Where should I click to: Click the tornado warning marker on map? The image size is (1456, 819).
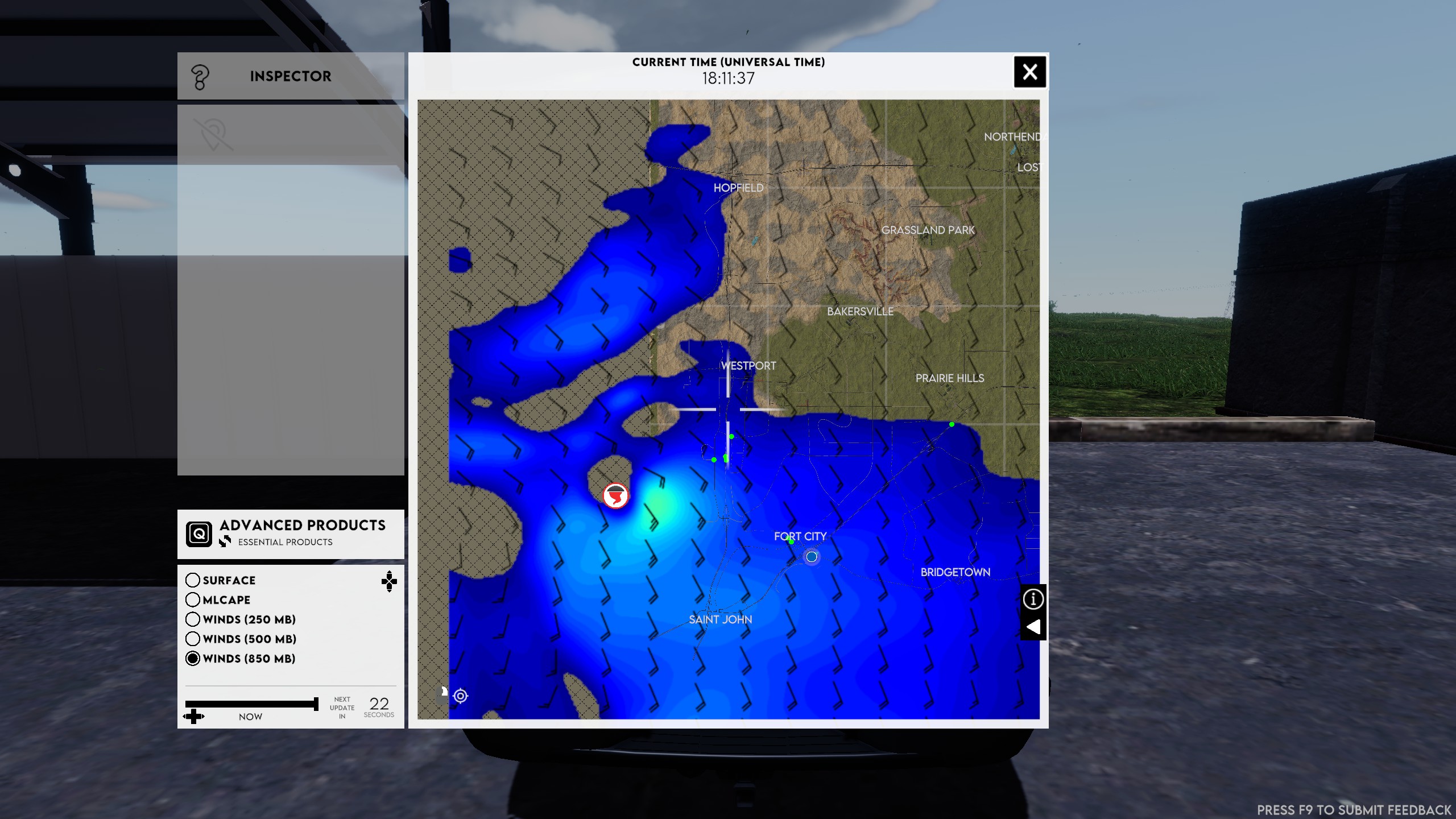pos(615,496)
